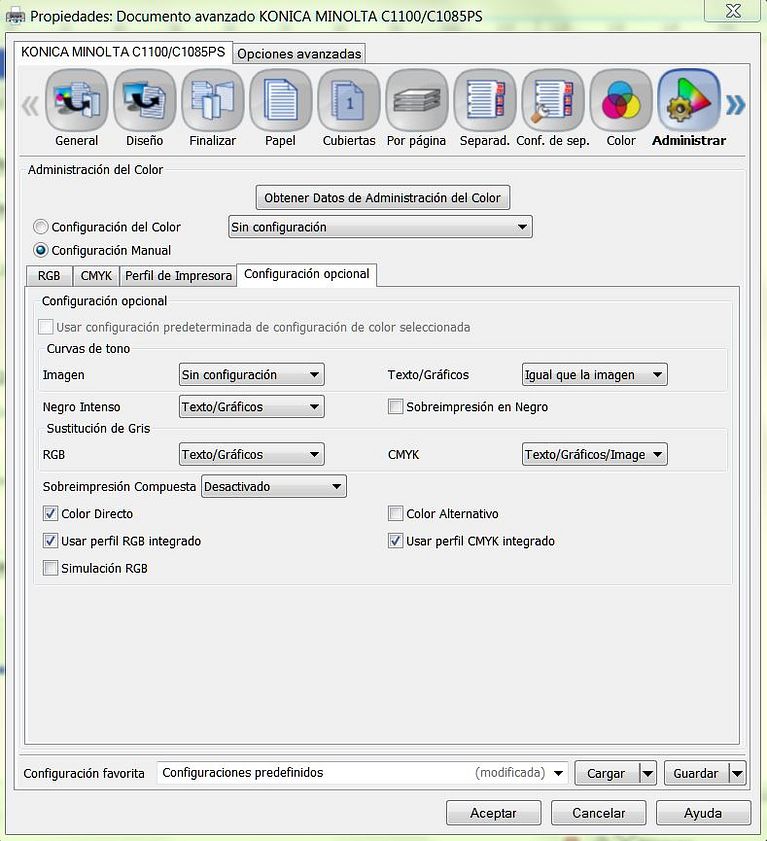This screenshot has width=767, height=841.
Task: Enable Simulación RGB checkbox
Action: click(x=50, y=568)
